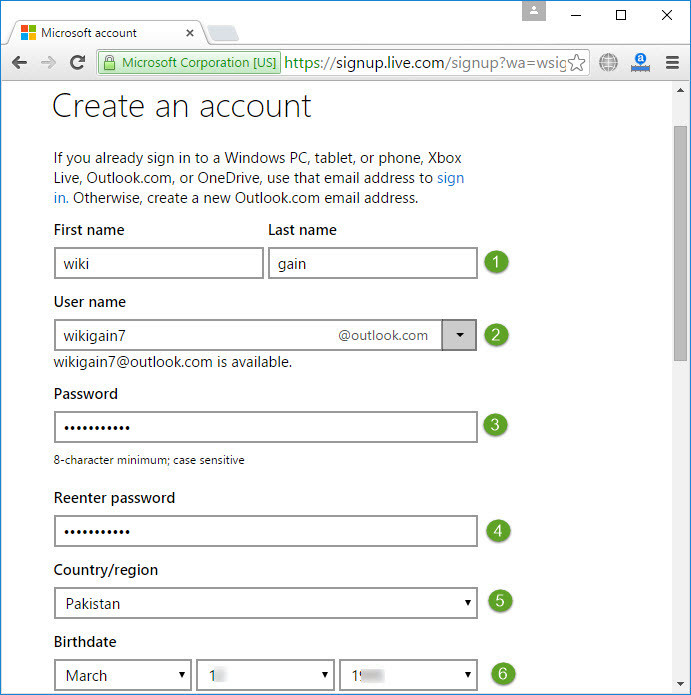Select the Microsoft account tab
The width and height of the screenshot is (691, 695).
point(105,33)
